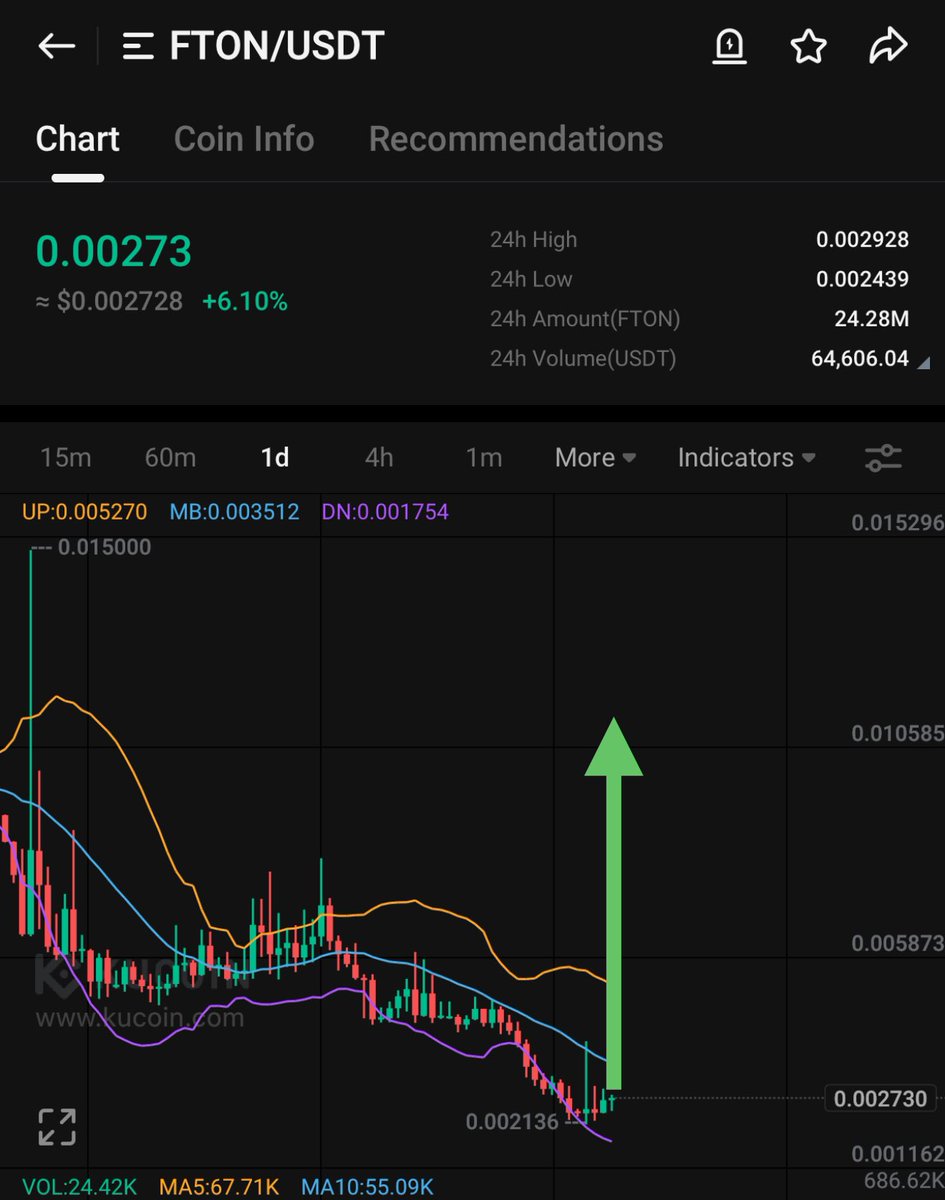The width and height of the screenshot is (945, 1200).
Task: Tap the UP:0.005270 Bollinger value
Action: pyautogui.click(x=84, y=512)
